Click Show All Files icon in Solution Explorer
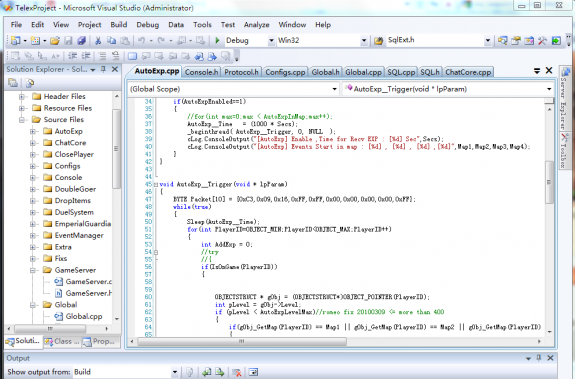Screen dimensions: 575x379 pos(30,83)
